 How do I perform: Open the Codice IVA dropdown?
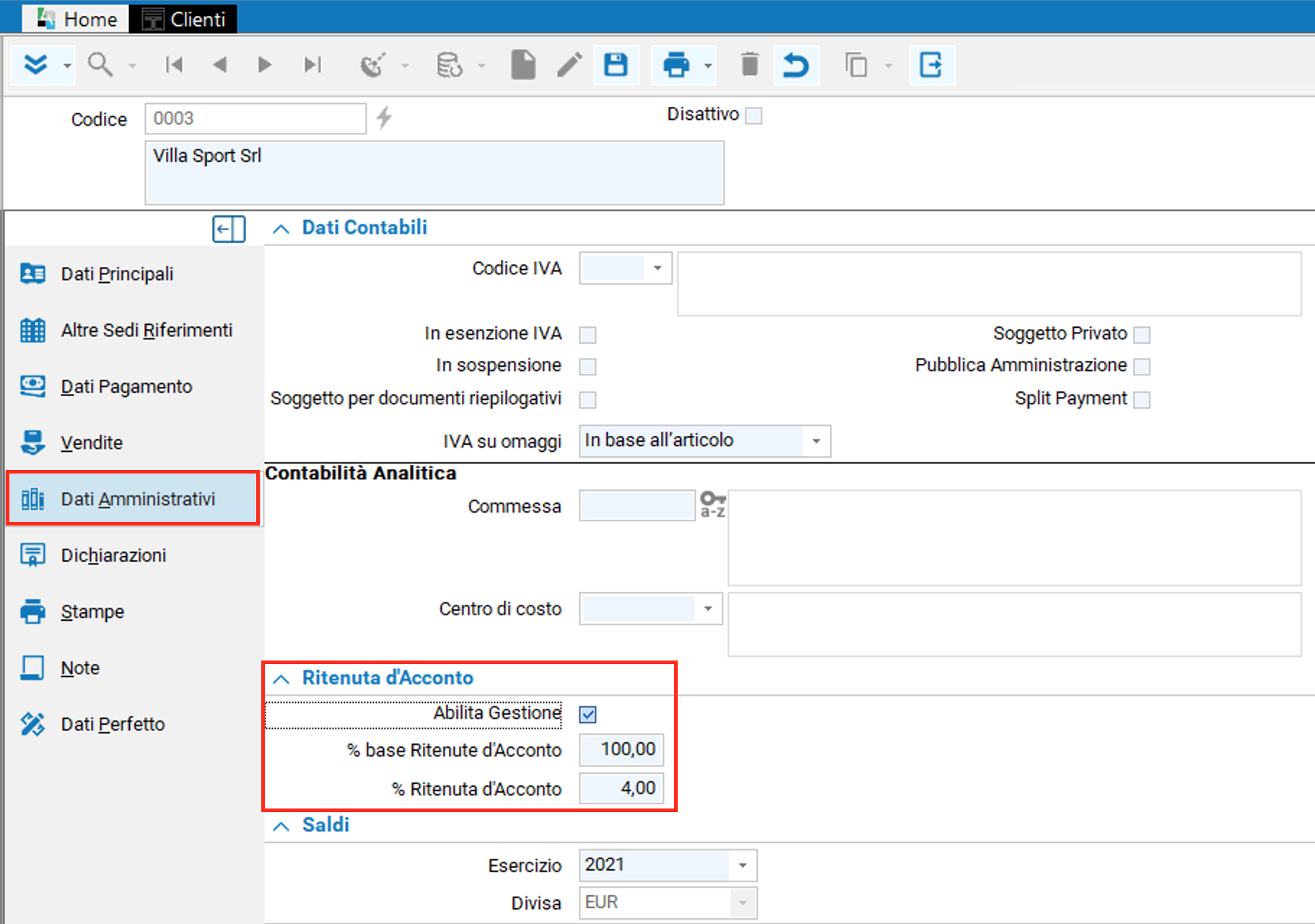point(657,268)
